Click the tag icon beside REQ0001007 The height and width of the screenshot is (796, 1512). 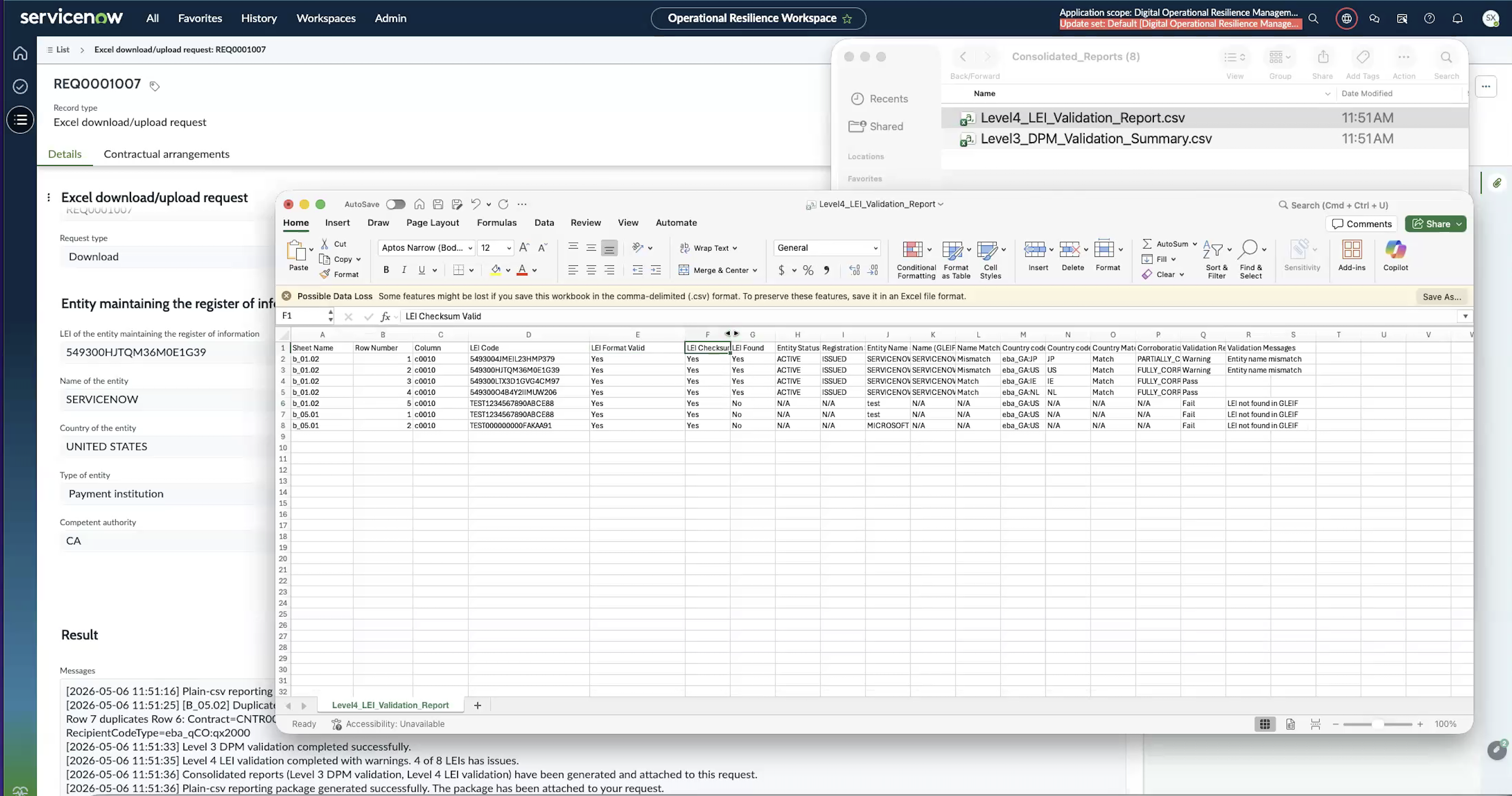coord(154,87)
